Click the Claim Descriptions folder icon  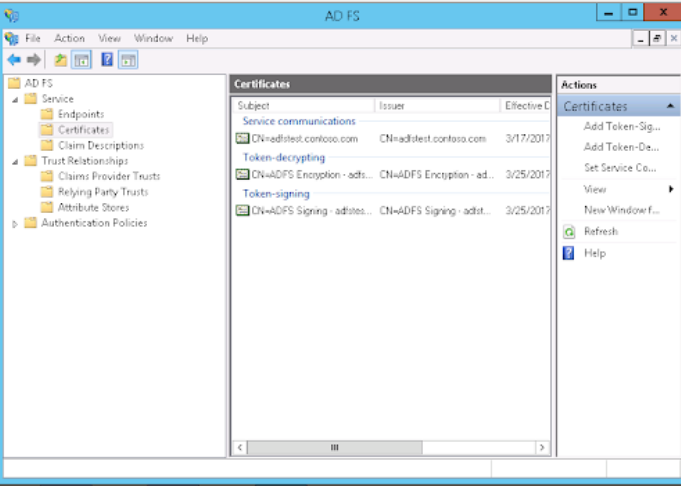(46, 145)
